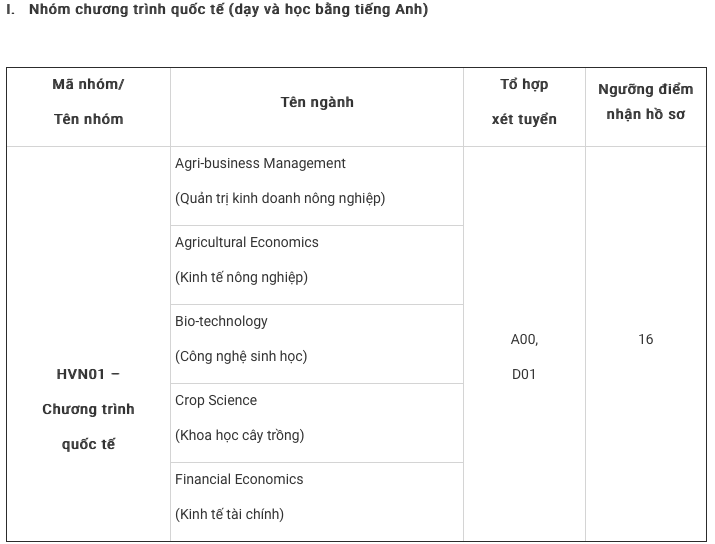
Task: Click the threshold score value '16'
Action: coord(645,340)
